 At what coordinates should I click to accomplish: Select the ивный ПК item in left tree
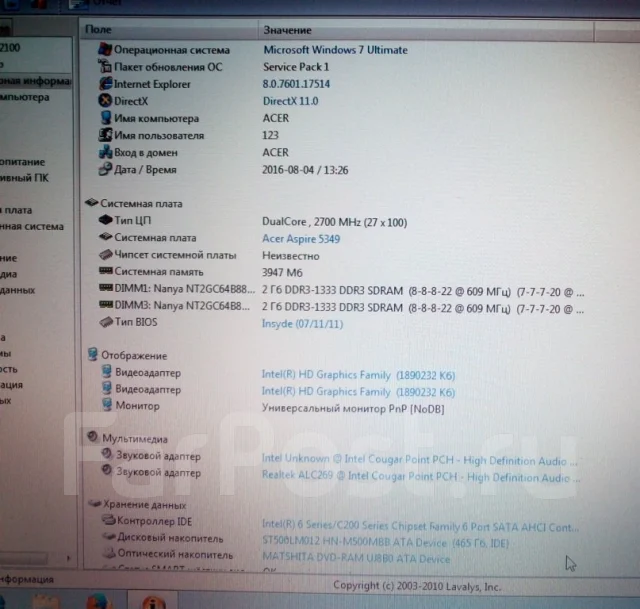(24, 178)
